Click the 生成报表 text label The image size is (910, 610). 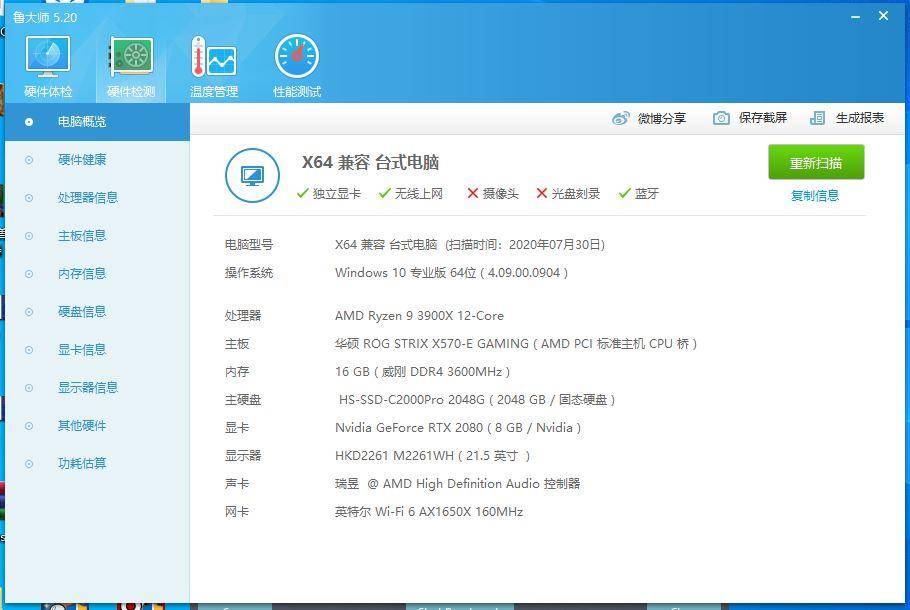[860, 118]
